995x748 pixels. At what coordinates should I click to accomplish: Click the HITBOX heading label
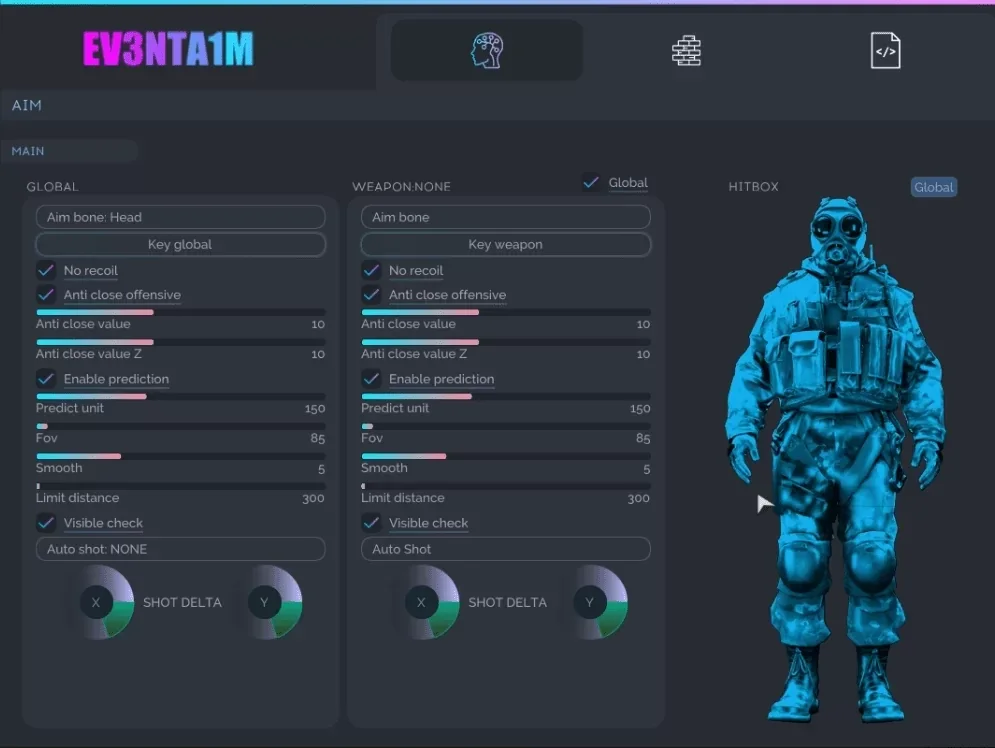click(x=753, y=187)
